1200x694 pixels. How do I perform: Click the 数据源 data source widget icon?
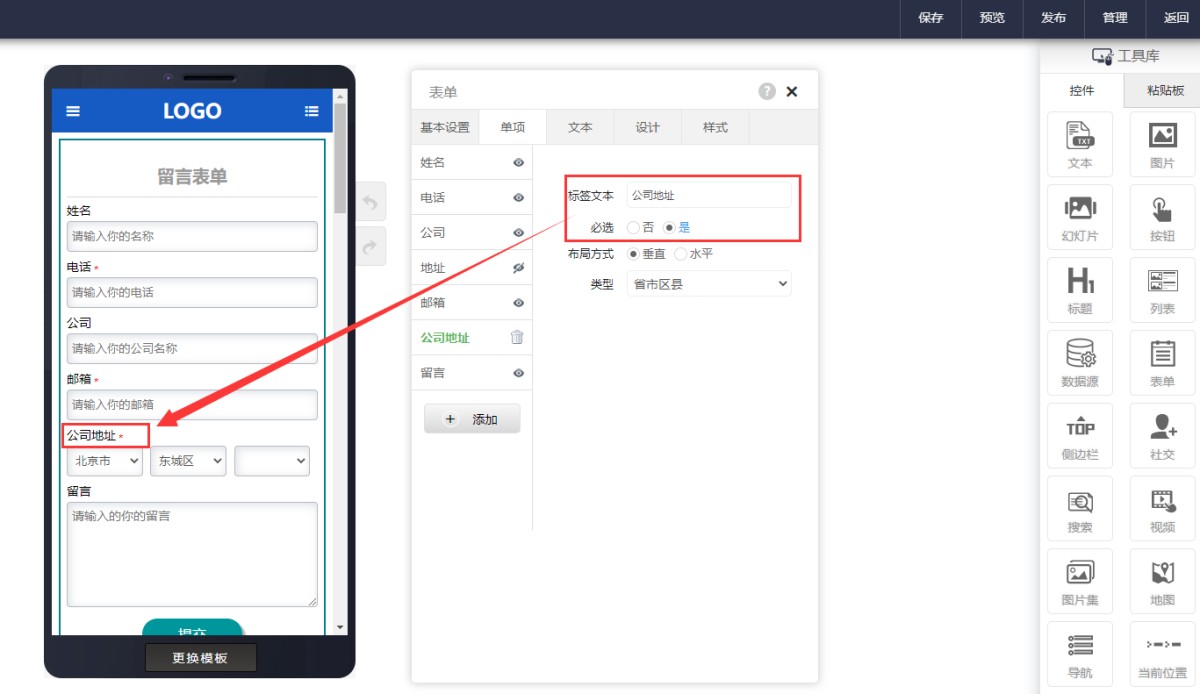pos(1080,354)
